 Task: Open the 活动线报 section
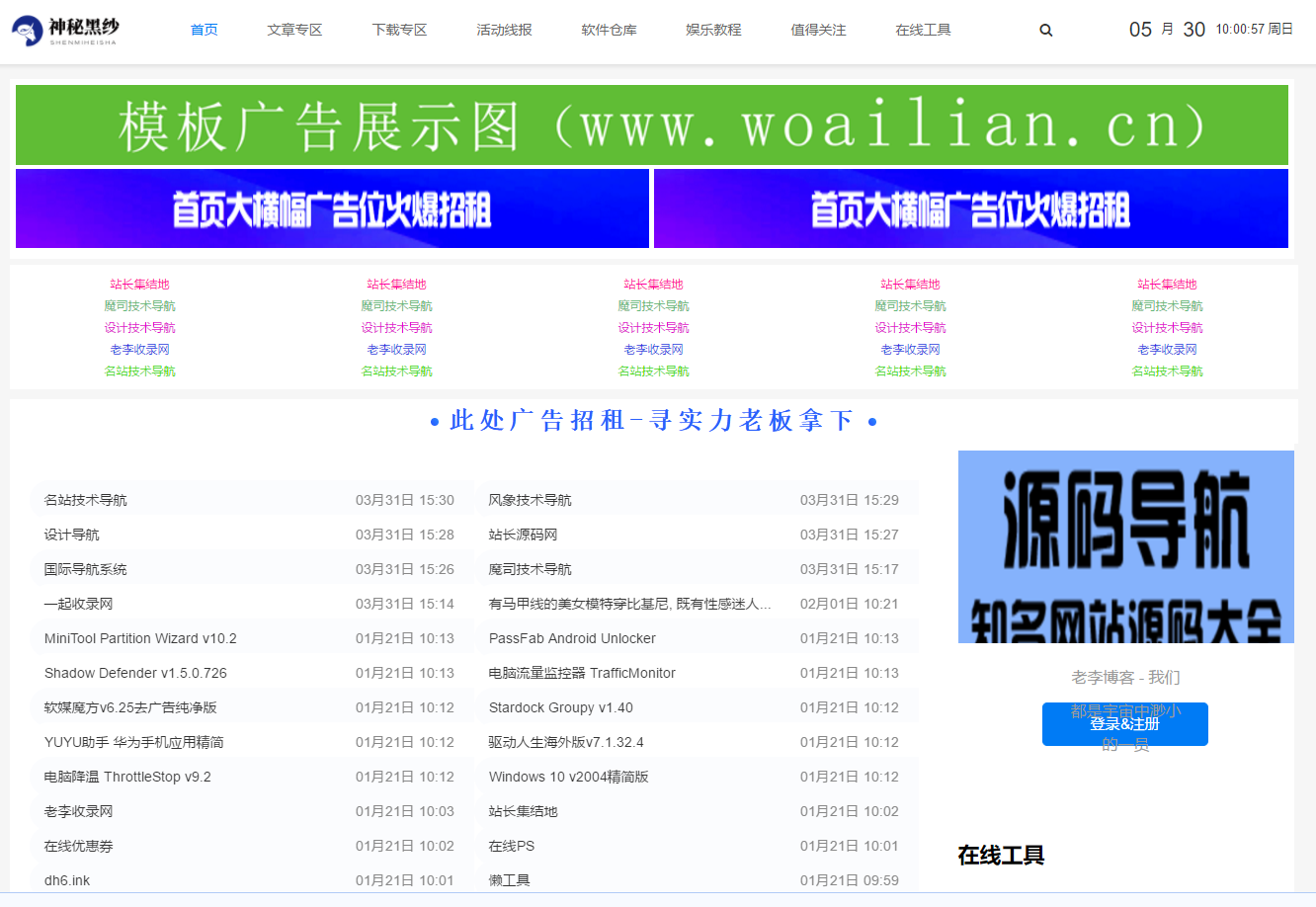[x=504, y=30]
